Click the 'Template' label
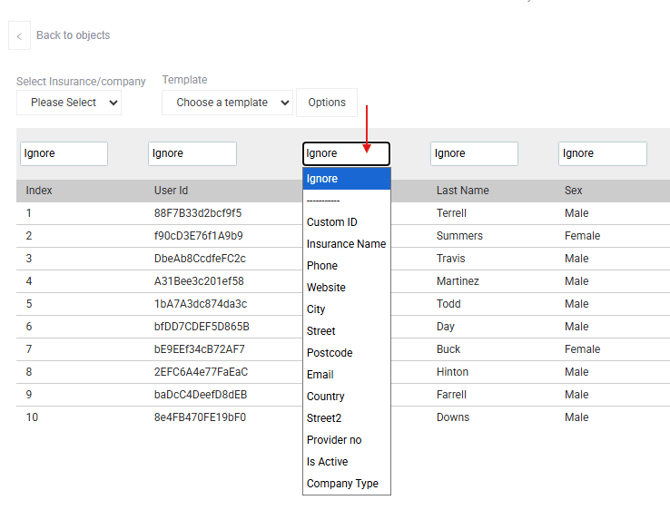This screenshot has width=670, height=510. (185, 80)
